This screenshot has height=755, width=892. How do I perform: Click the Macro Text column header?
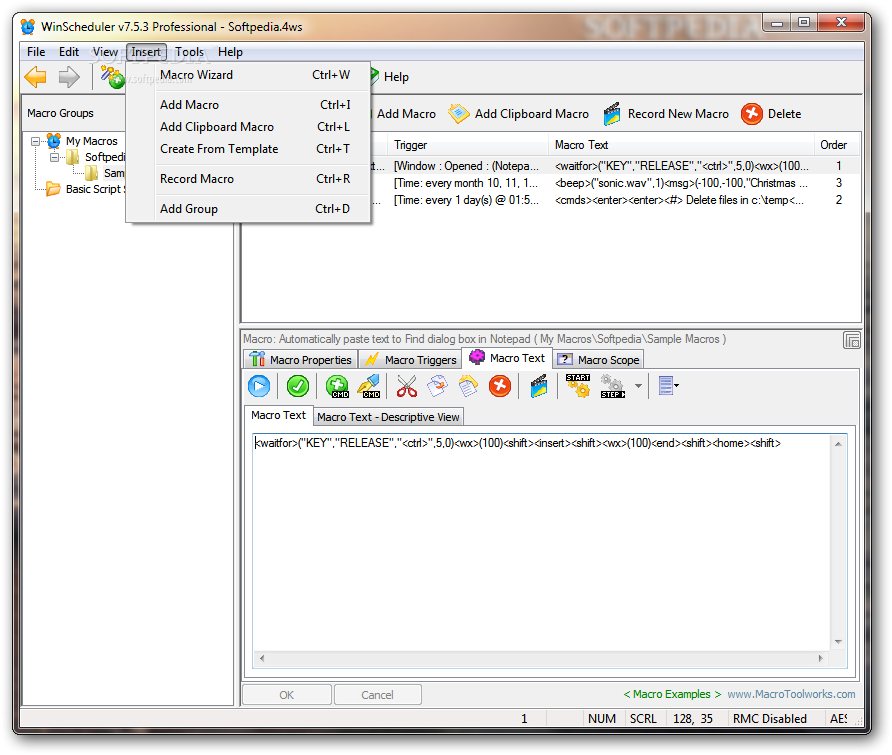coord(682,145)
